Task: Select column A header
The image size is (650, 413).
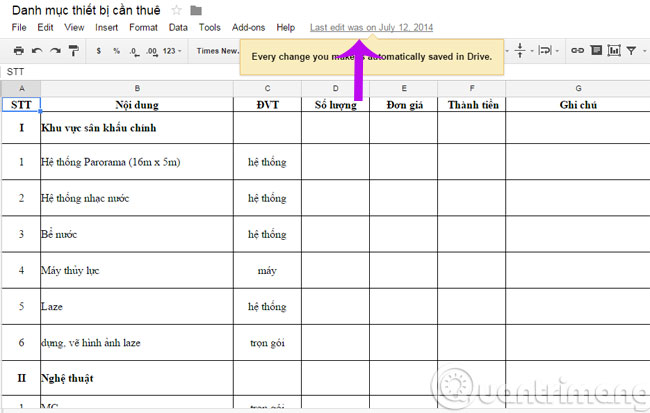Action: click(21, 88)
